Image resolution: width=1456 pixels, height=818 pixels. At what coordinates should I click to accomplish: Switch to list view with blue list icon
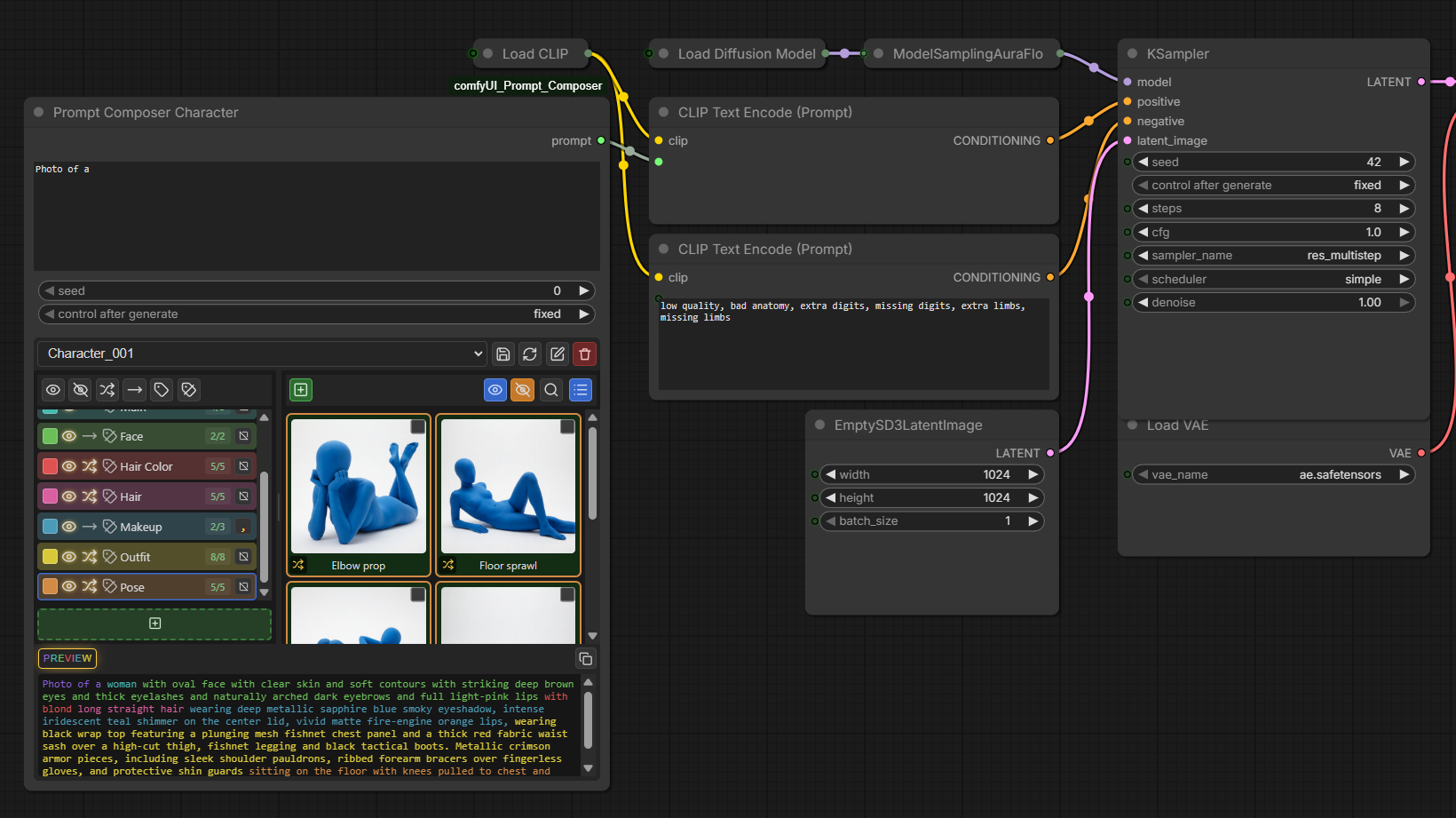click(581, 390)
